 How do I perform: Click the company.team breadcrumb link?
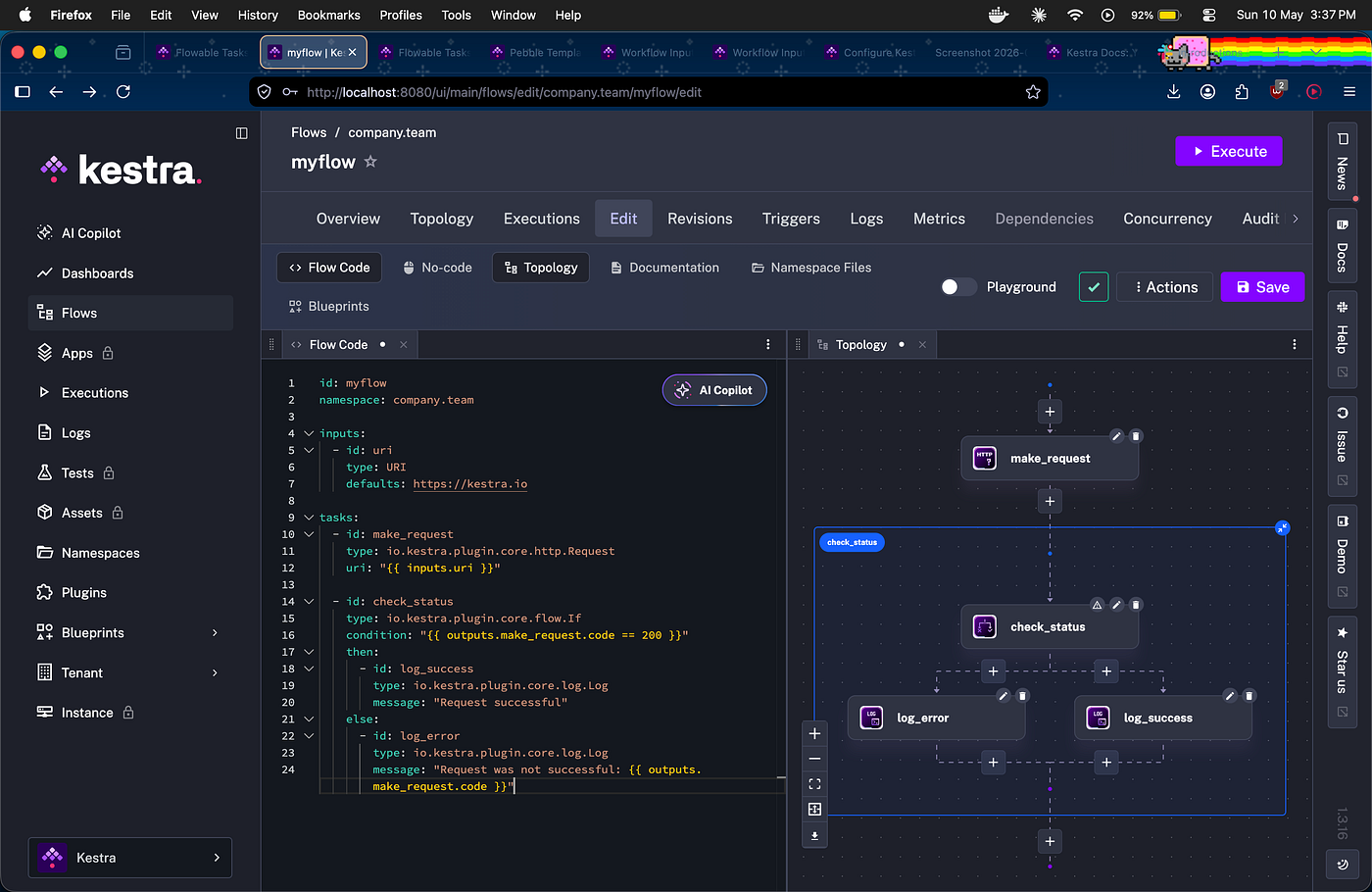click(392, 132)
